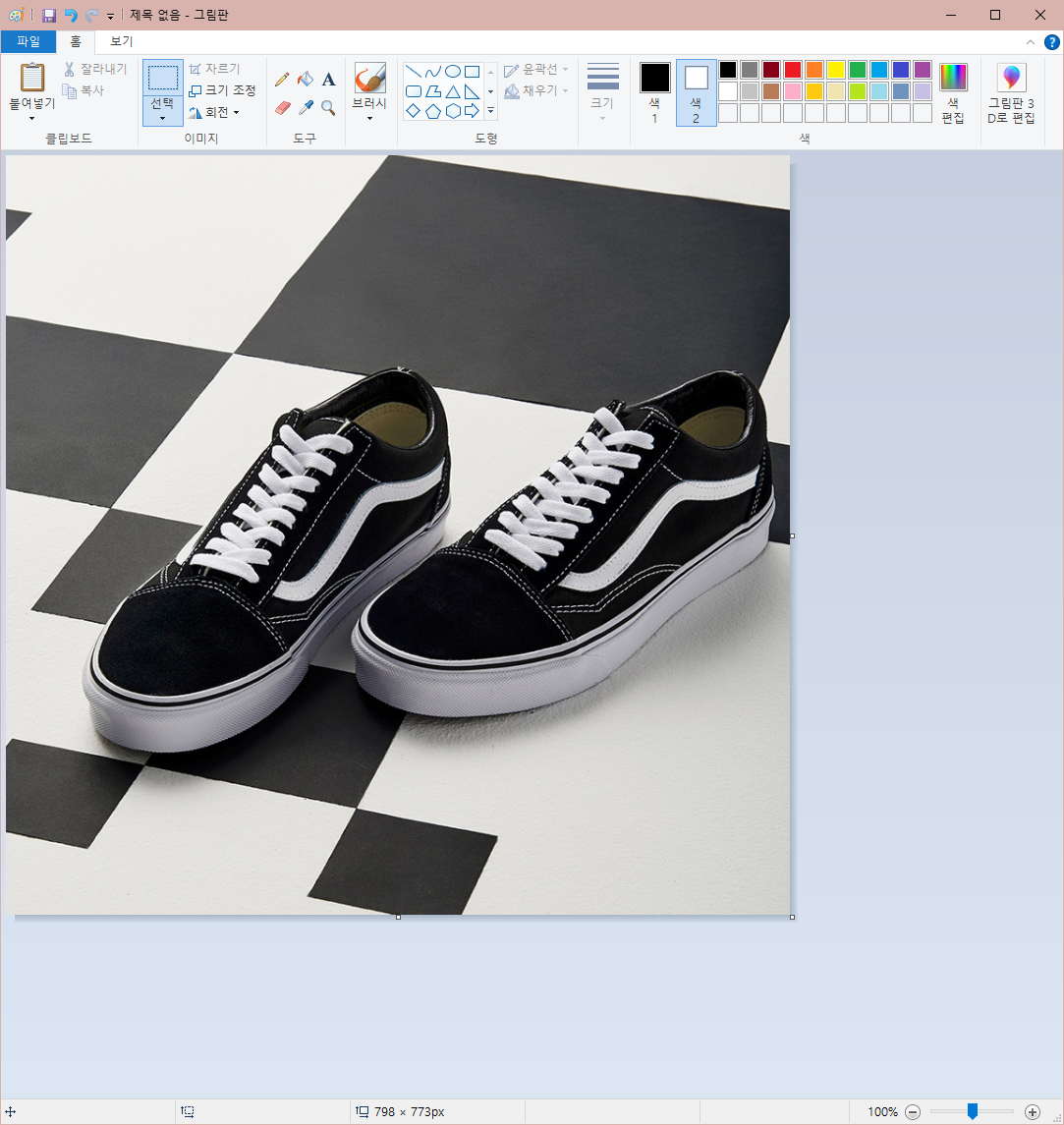This screenshot has height=1125, width=1064.
Task: Click 자르기 crop button
Action: pos(214,69)
